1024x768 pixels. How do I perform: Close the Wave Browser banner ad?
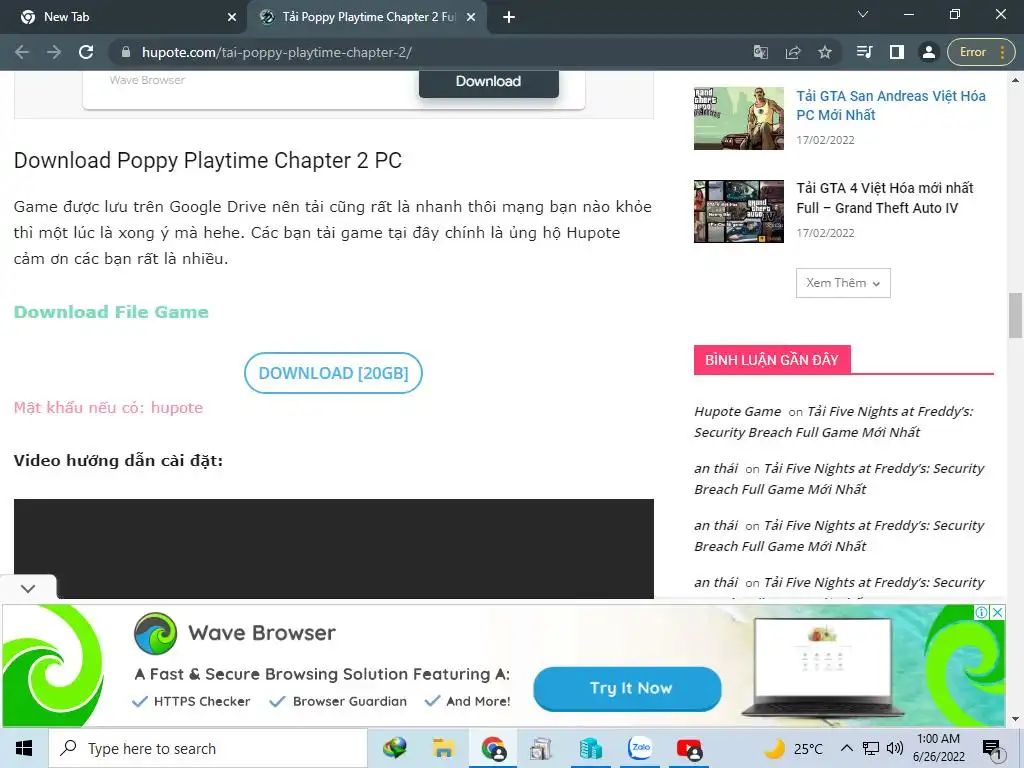[997, 613]
